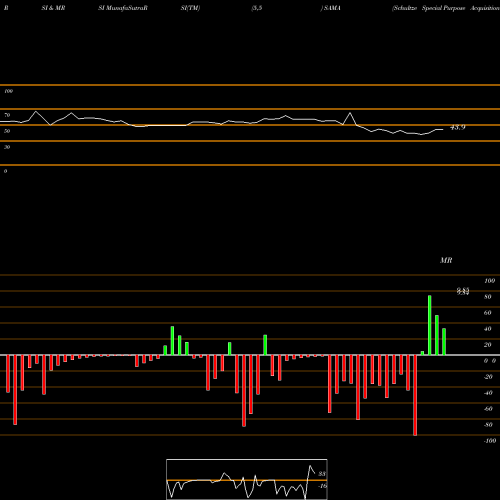Click the SI & MR header text

pos(53,8)
